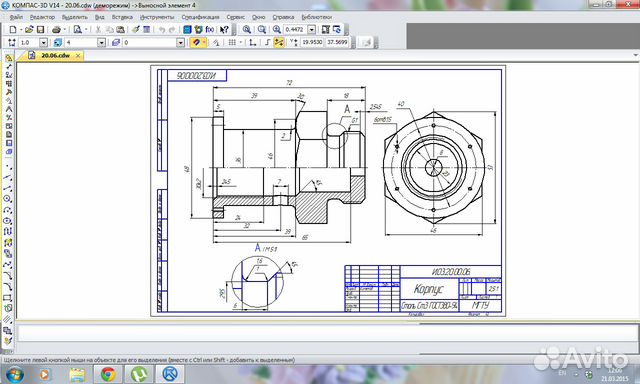
Task: Toggle global snaps magnet button
Action: pyautogui.click(x=196, y=42)
